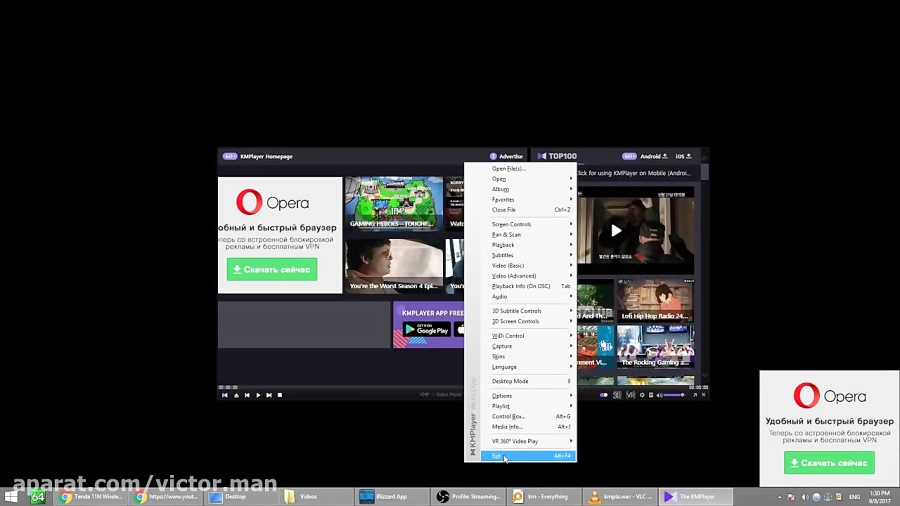Screen dimensions: 900x506
Task: Click the Android download link
Action: [654, 156]
